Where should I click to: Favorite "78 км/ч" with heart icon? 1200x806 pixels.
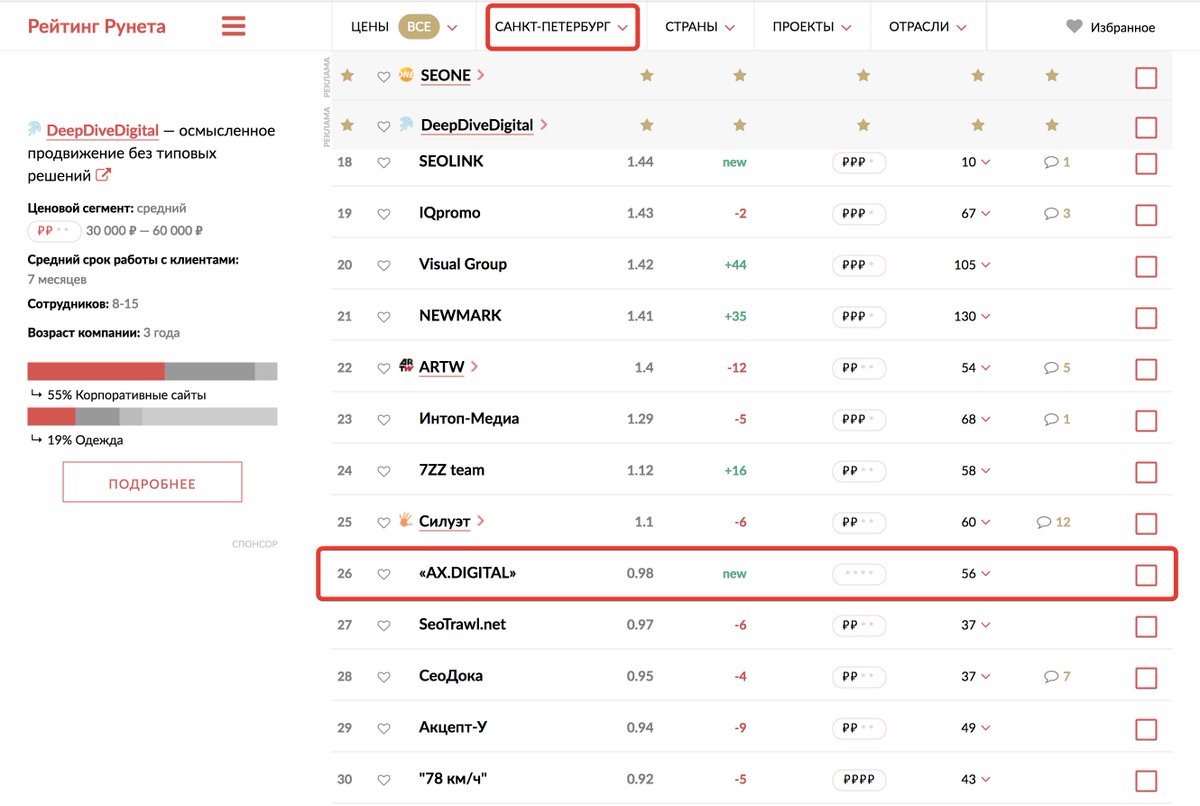[383, 780]
